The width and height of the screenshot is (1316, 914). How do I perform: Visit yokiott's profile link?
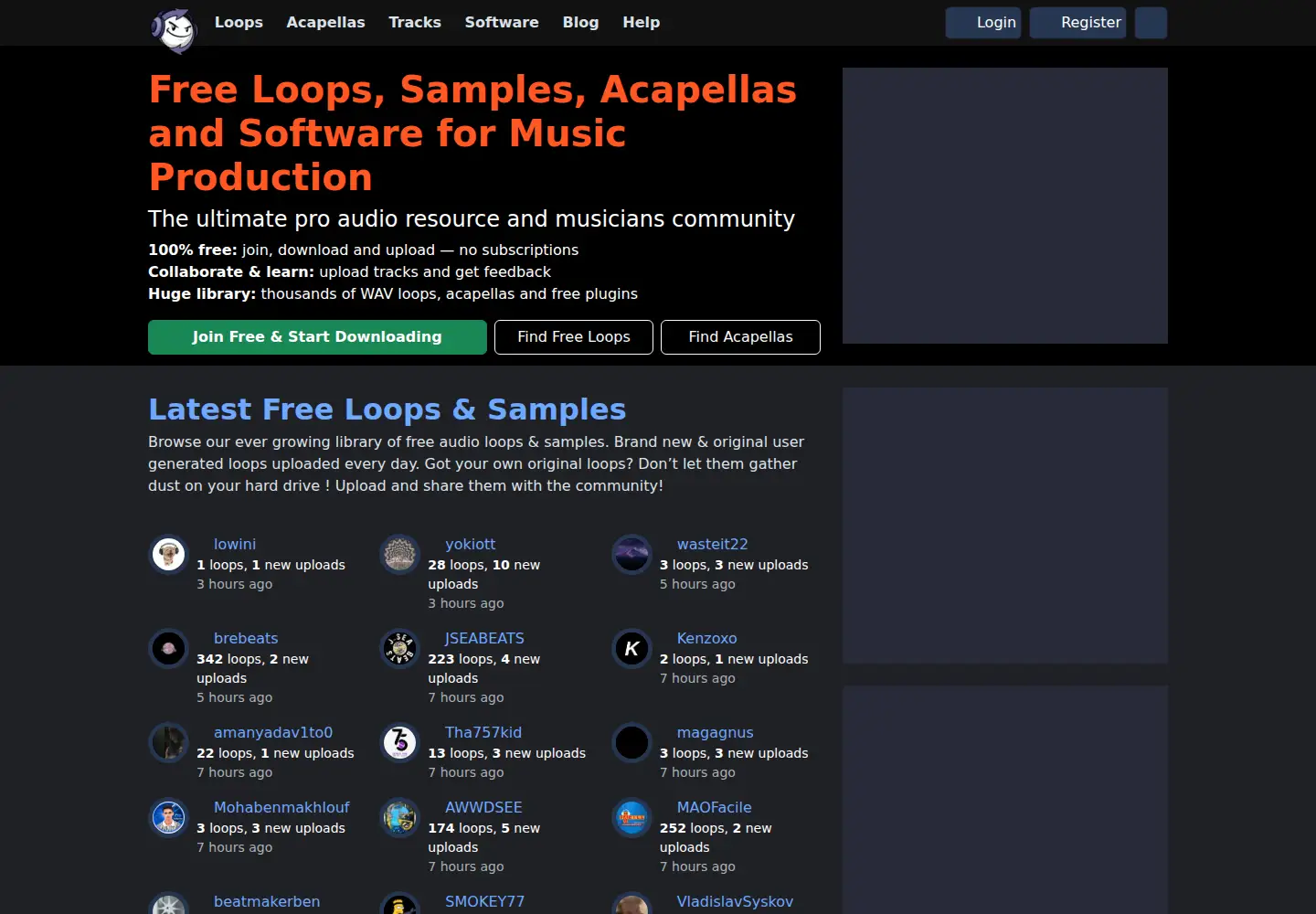click(x=470, y=544)
